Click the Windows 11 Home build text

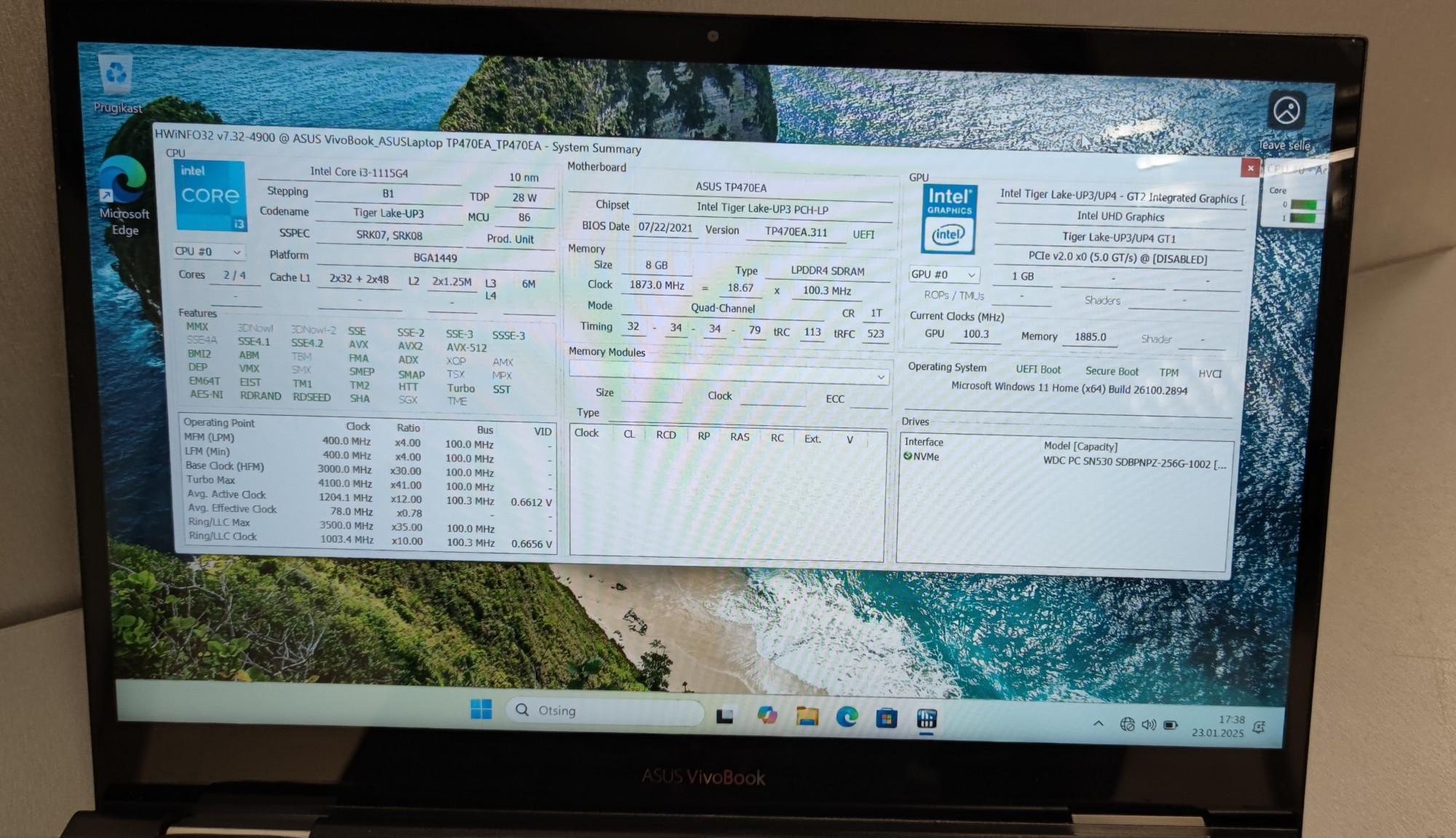1069,388
